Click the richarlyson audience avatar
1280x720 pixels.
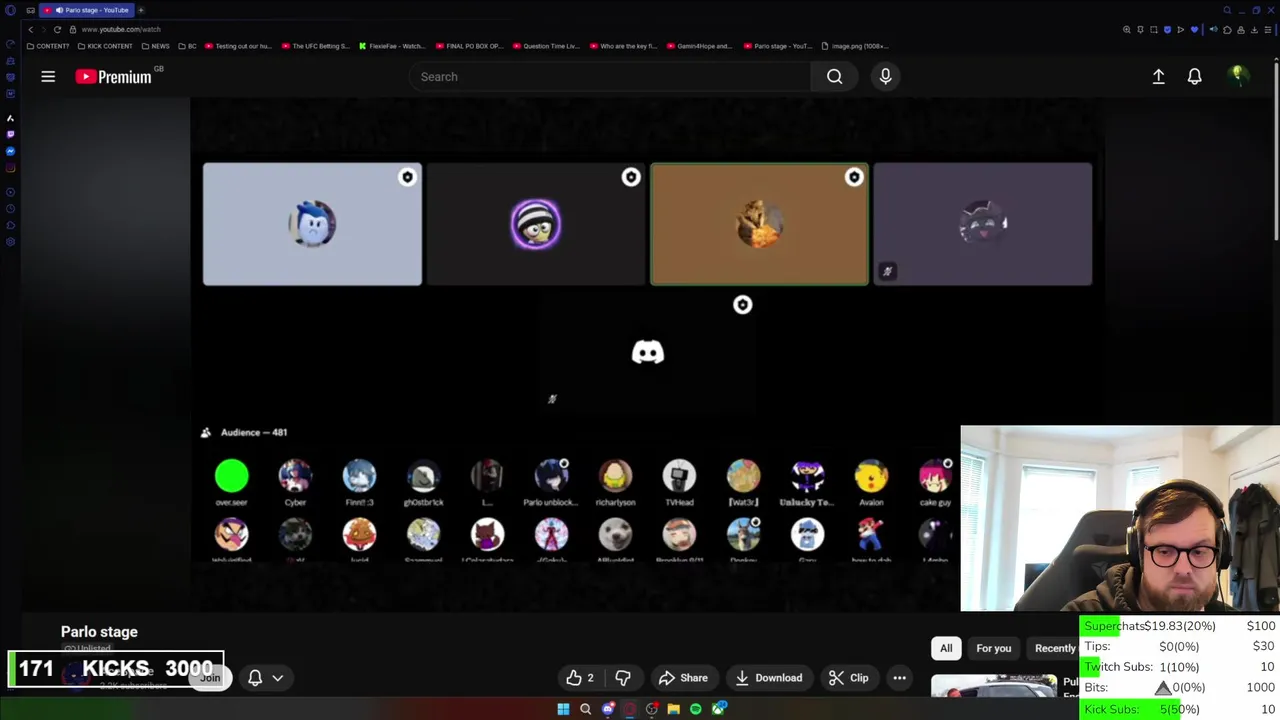(x=615, y=476)
